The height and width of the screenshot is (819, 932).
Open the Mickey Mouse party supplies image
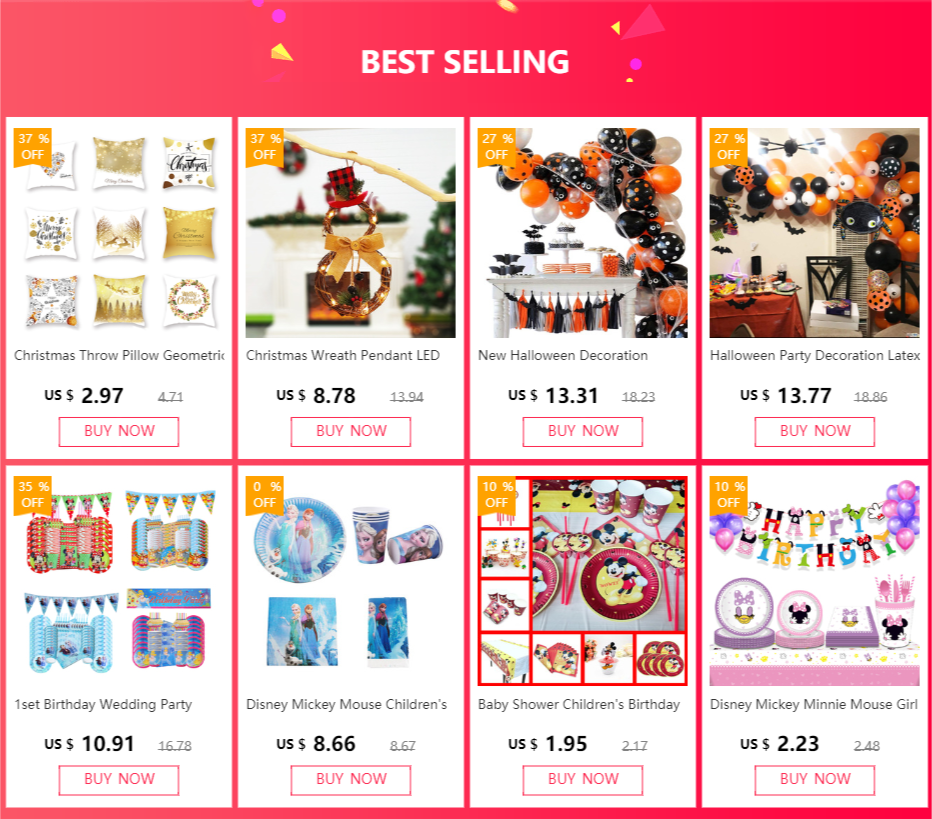582,581
